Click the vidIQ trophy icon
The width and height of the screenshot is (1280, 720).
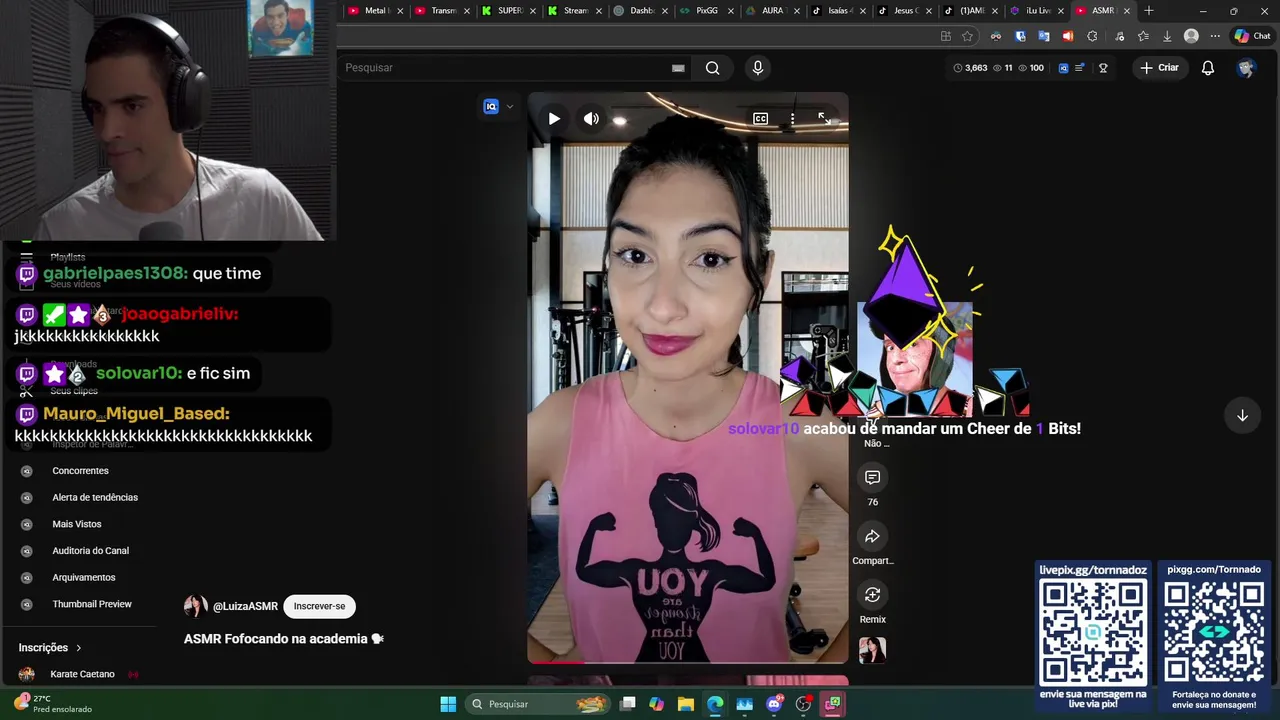click(x=1103, y=68)
